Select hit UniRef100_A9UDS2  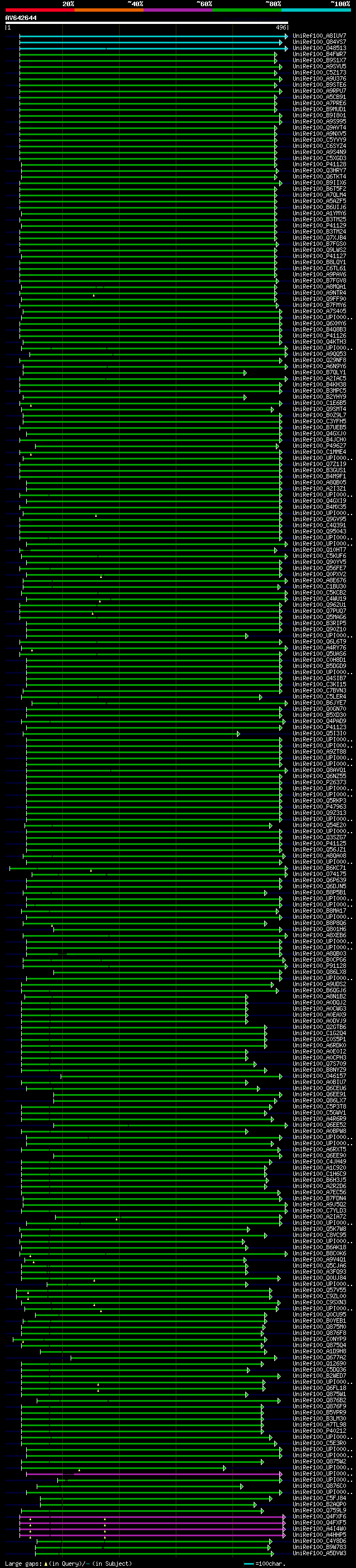click(x=319, y=985)
